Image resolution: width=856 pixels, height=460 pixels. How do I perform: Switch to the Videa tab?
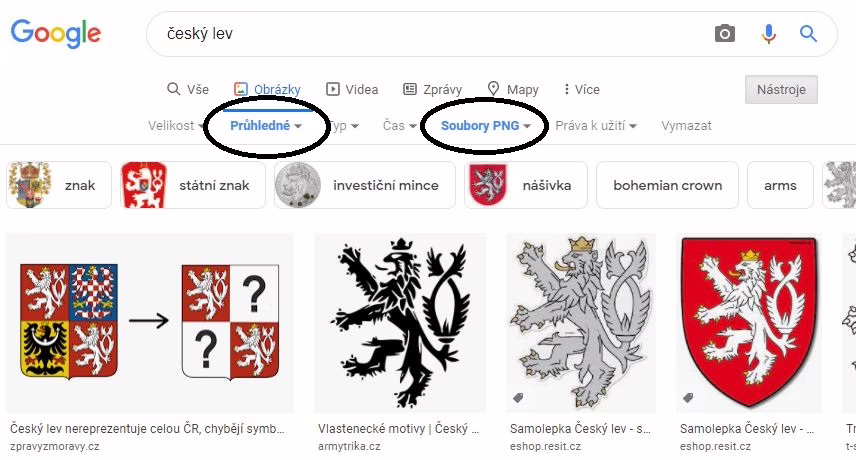(x=352, y=89)
